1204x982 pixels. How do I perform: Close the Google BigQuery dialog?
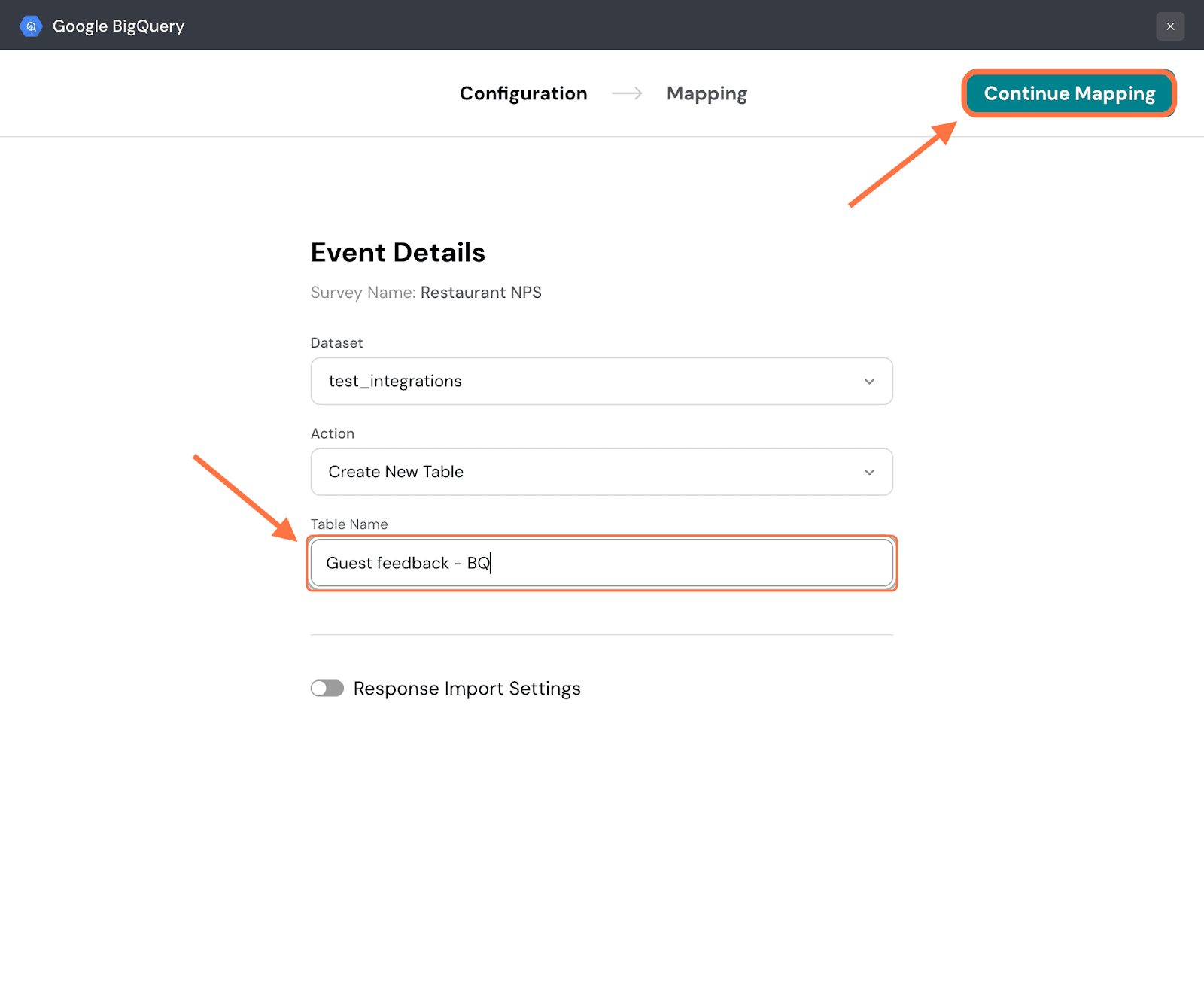pyautogui.click(x=1169, y=26)
